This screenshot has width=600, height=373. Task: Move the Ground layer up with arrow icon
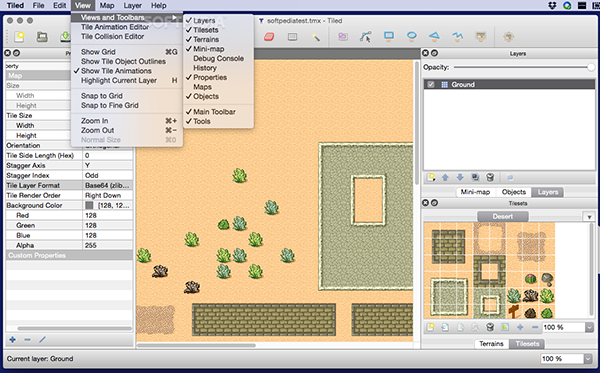point(445,178)
